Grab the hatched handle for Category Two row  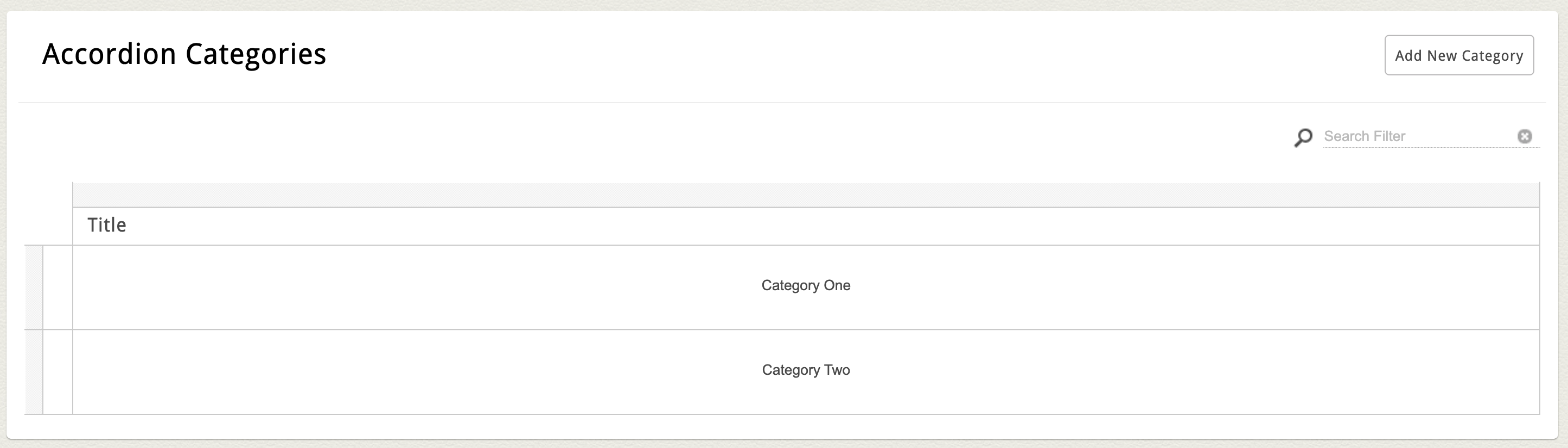(x=34, y=372)
